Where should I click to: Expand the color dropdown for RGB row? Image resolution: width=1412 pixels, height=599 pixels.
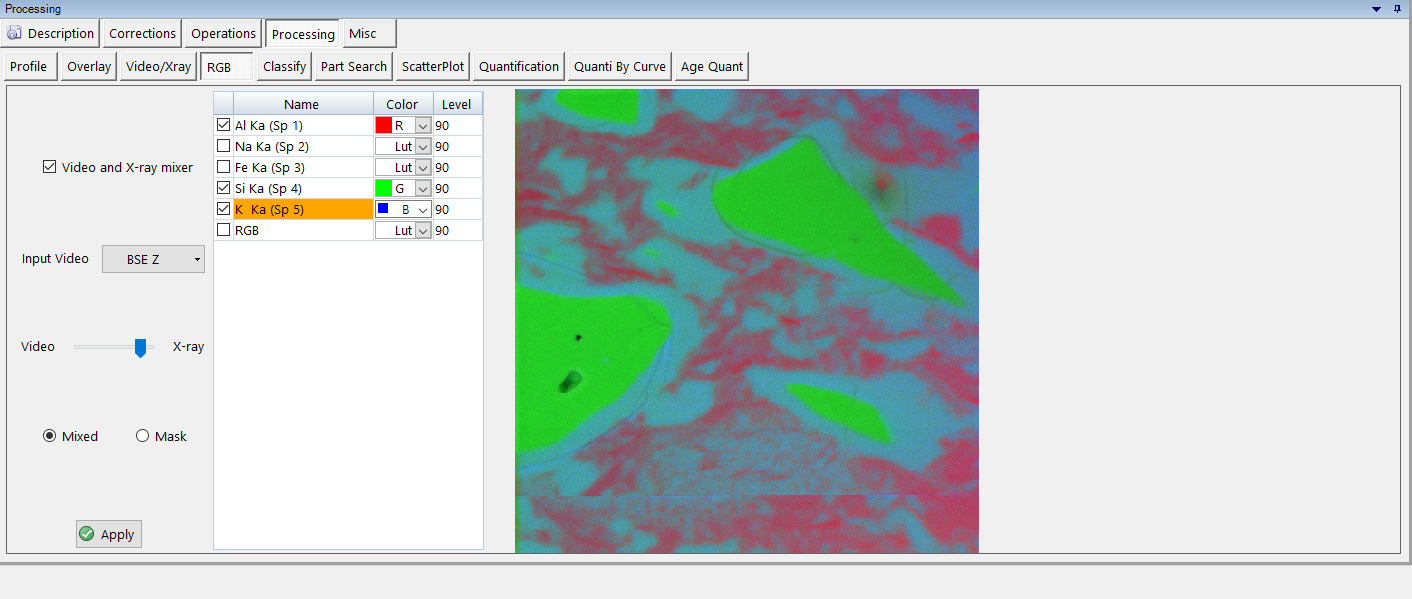(423, 231)
